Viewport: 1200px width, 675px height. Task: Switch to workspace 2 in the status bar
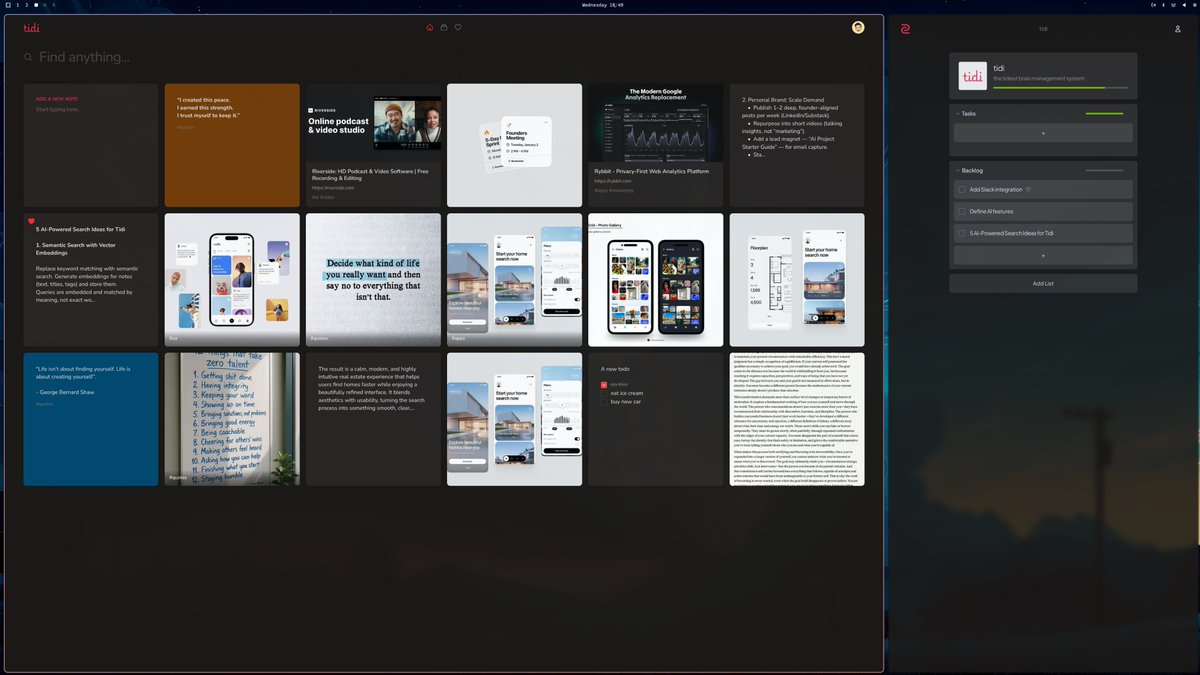click(x=27, y=4)
